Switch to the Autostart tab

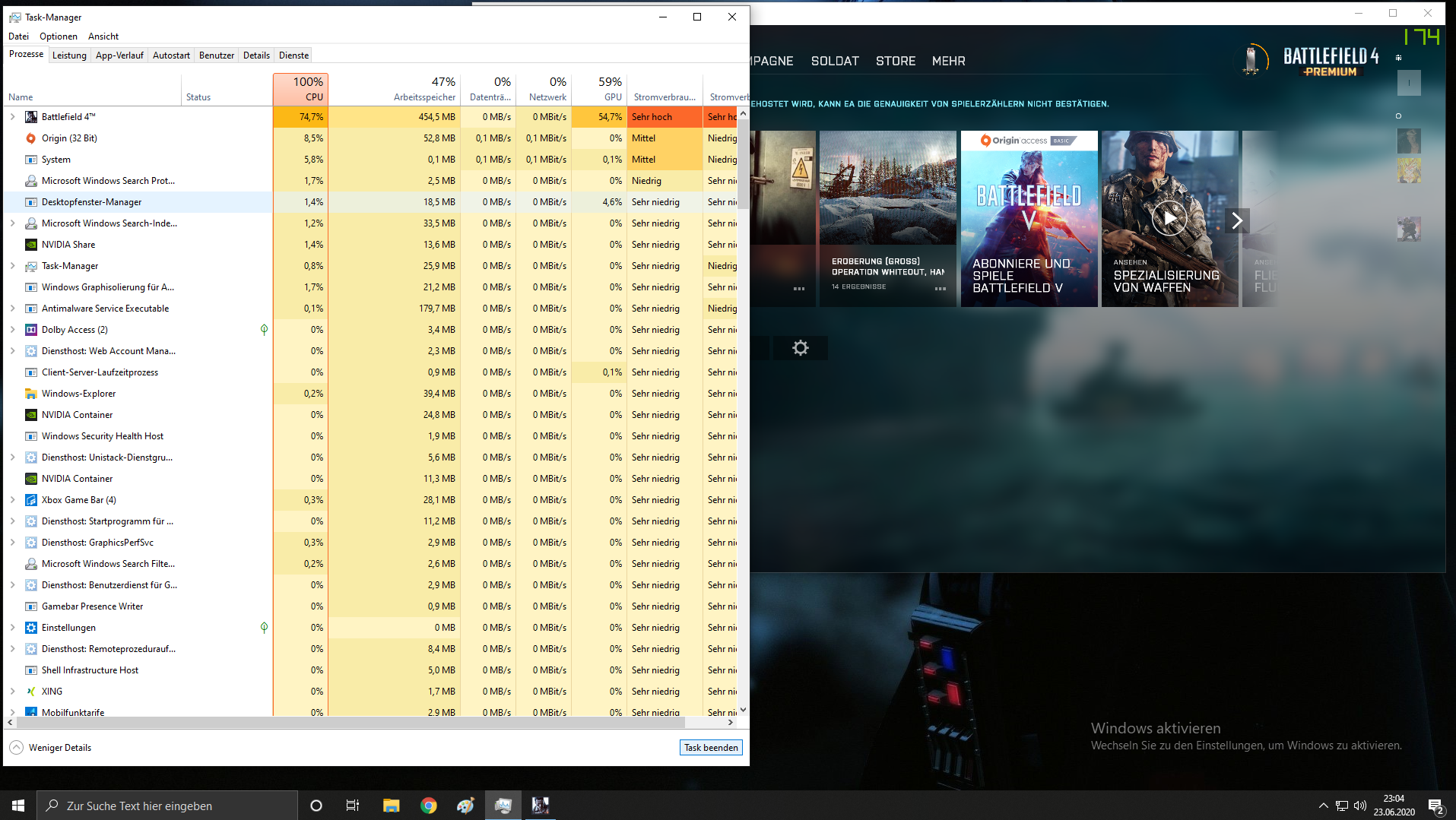point(171,55)
